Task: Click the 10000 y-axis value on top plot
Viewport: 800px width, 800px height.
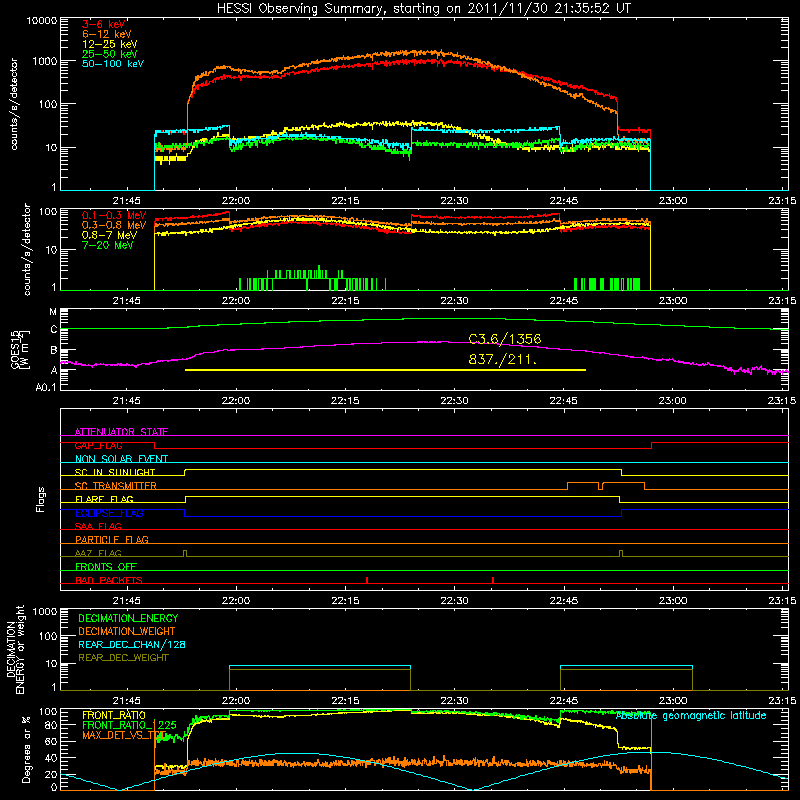Action: 41,20
